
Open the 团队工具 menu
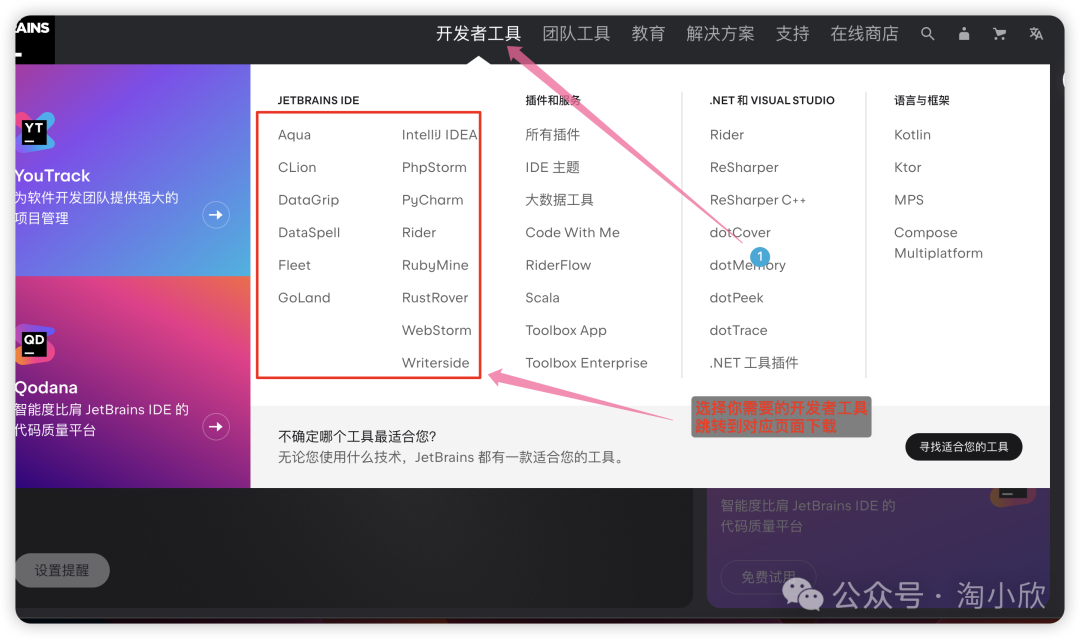[x=576, y=34]
